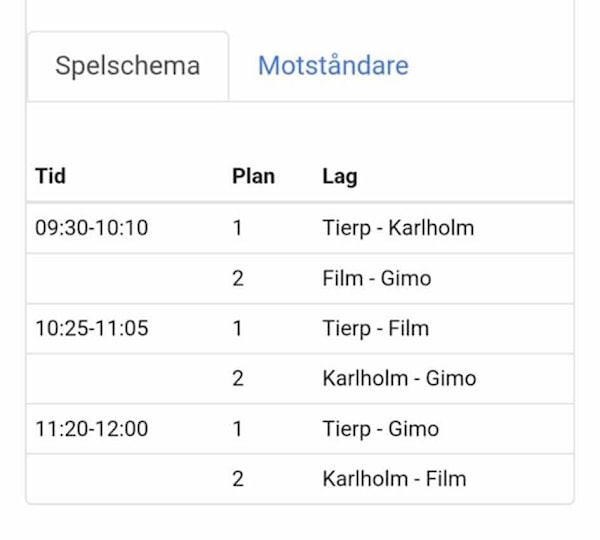The image size is (600, 540).
Task: Click the Plan column header
Action: tap(253, 177)
